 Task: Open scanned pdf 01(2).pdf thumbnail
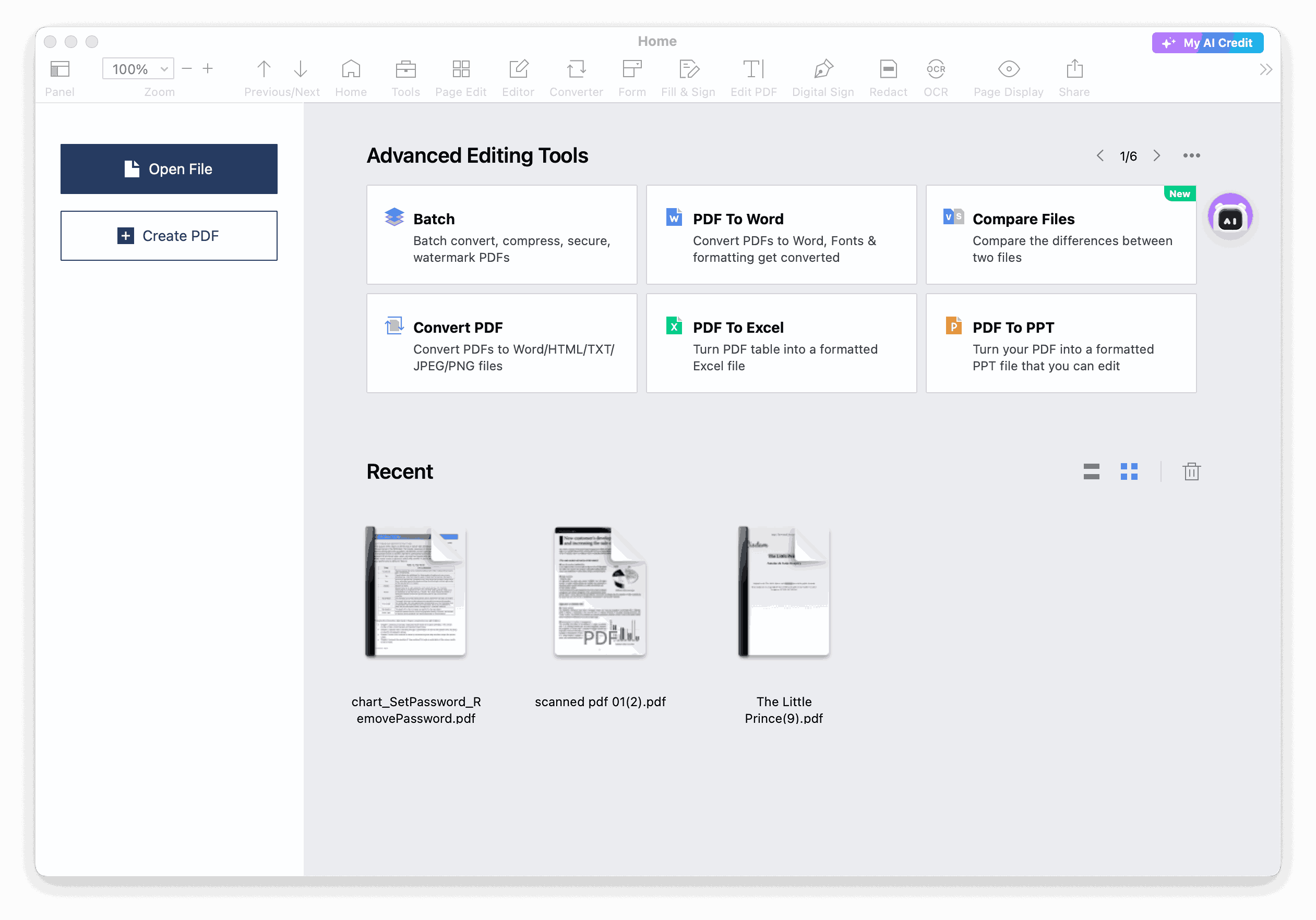(x=600, y=592)
